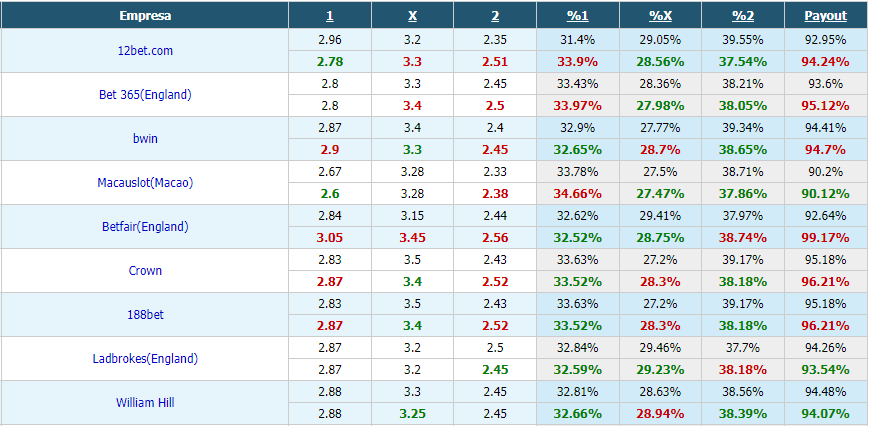Screen dimensions: 869x426
Task: Sort by the %2 column header
Action: click(x=743, y=16)
